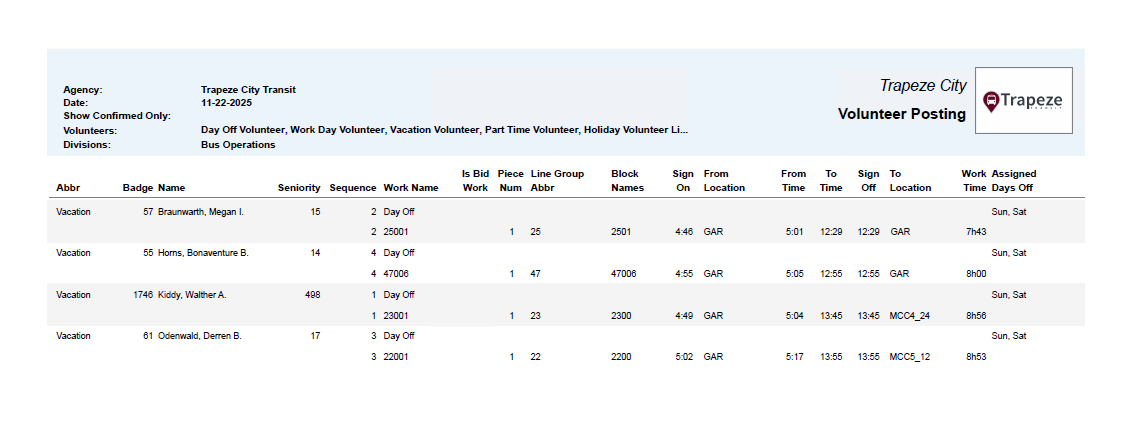Click the Bus Operations division value
Screen dimensions: 1127x421
238,145
